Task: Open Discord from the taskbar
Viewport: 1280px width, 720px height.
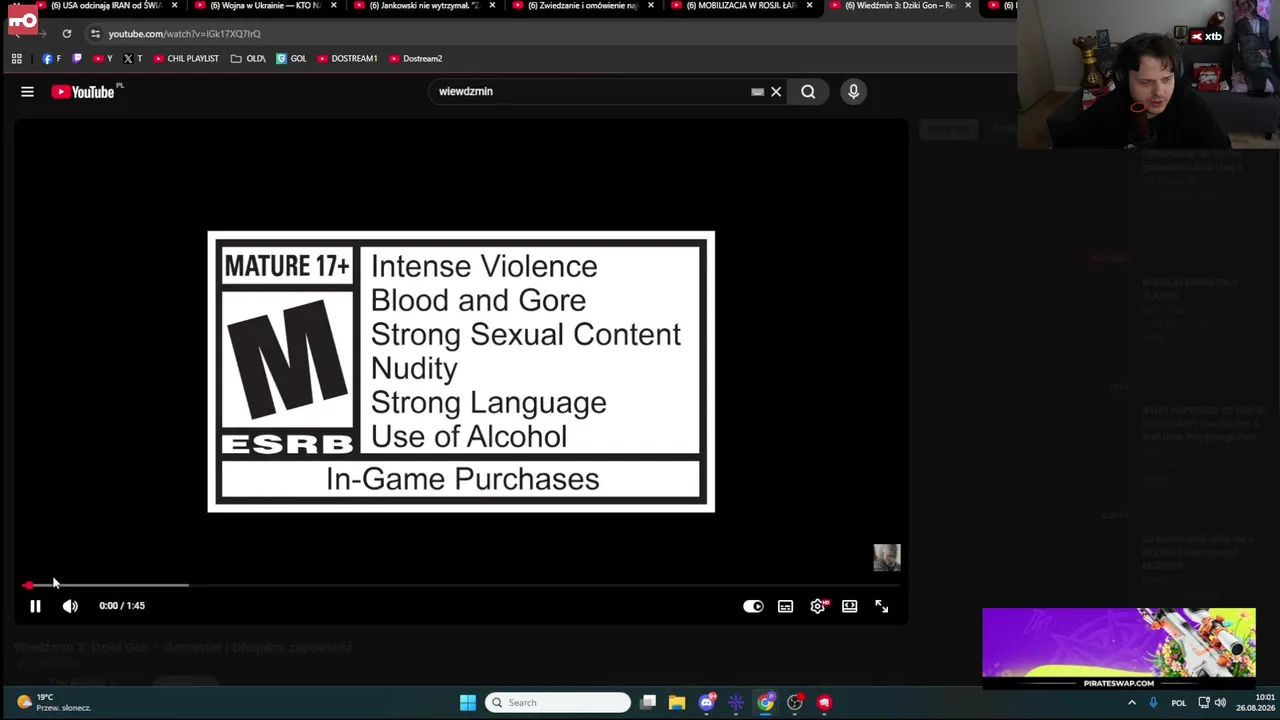Action: point(707,703)
